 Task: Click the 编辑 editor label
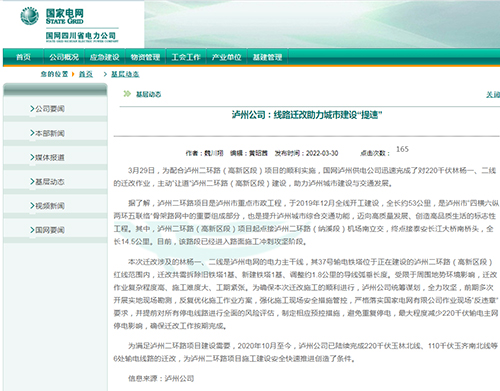pyautogui.click(x=236, y=153)
